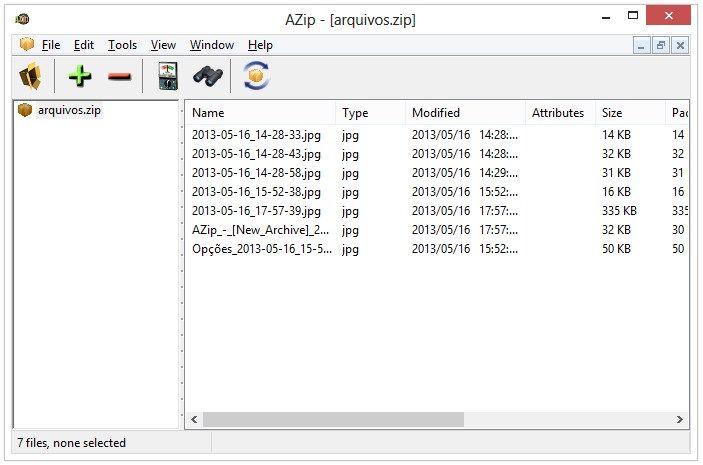Sort by the Name column header

coord(260,113)
